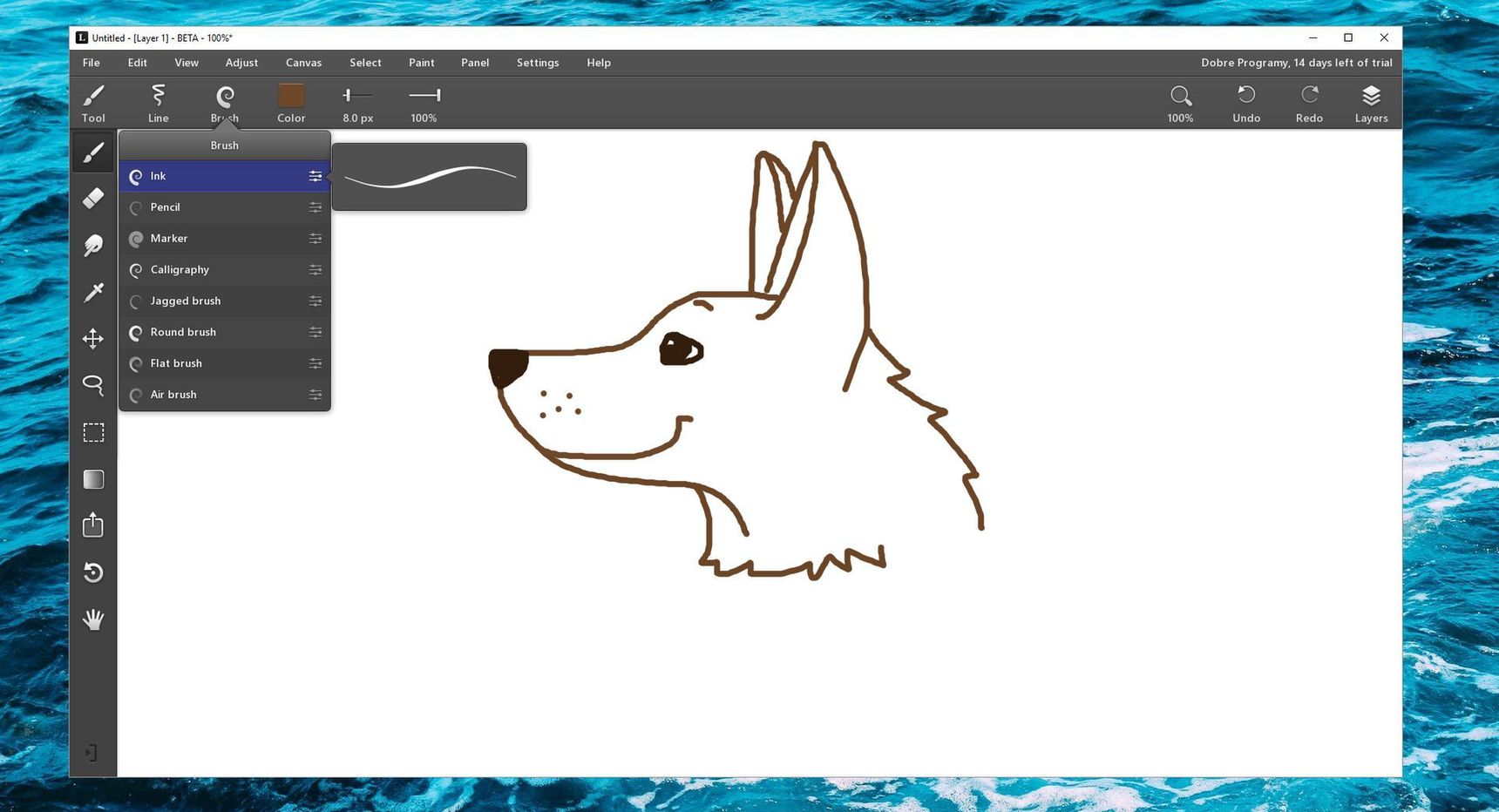The height and width of the screenshot is (812, 1499).
Task: Open the brown Color swatch
Action: (291, 95)
